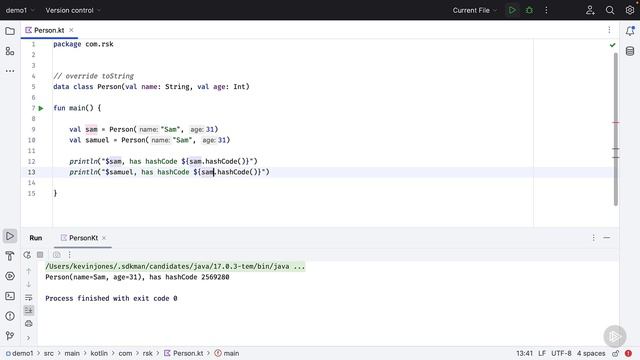Screen dimensions: 640x360
Task: Run the current file with green play button
Action: point(512,10)
